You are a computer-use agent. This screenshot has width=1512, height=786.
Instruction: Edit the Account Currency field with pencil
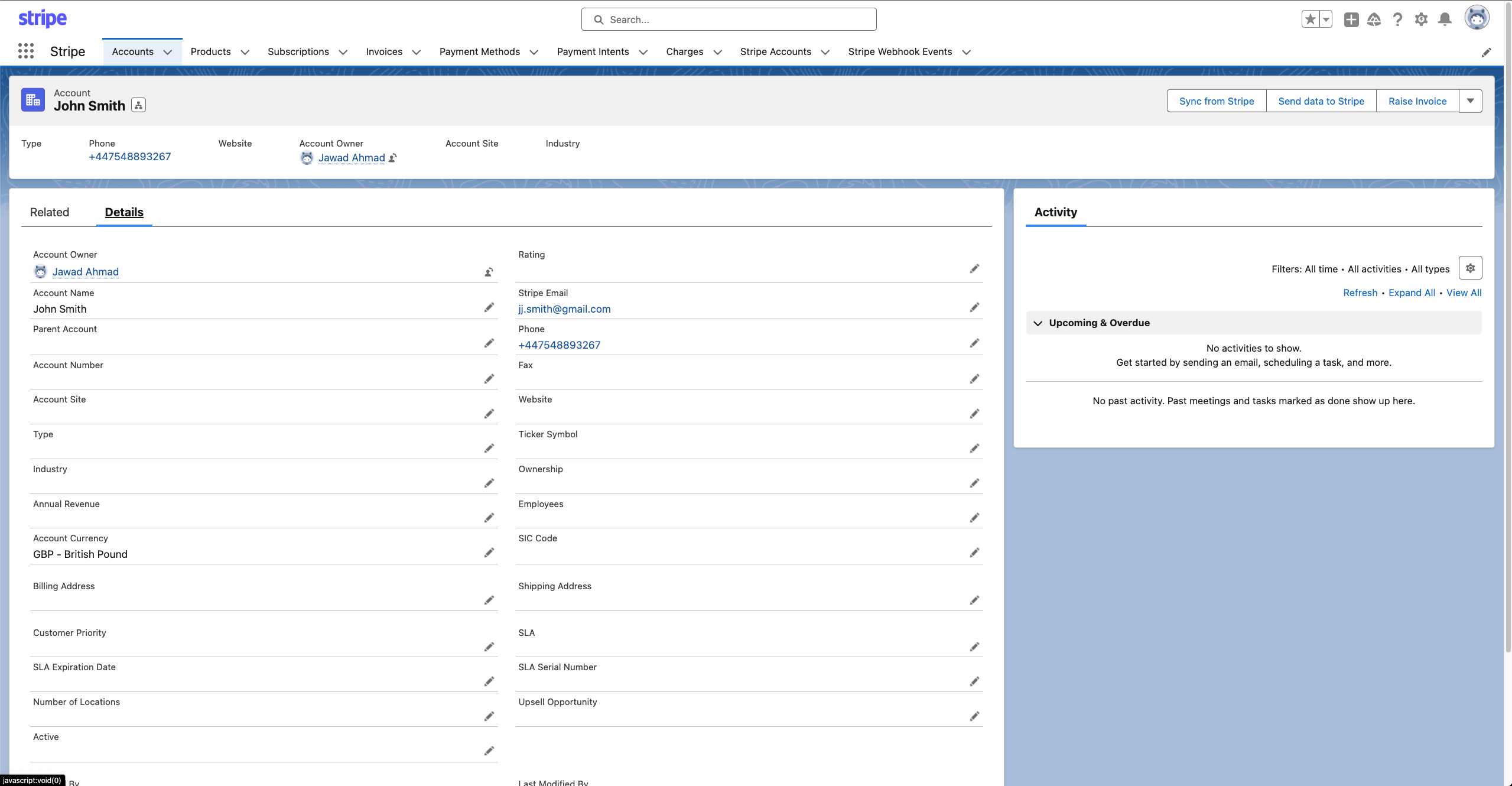point(489,553)
